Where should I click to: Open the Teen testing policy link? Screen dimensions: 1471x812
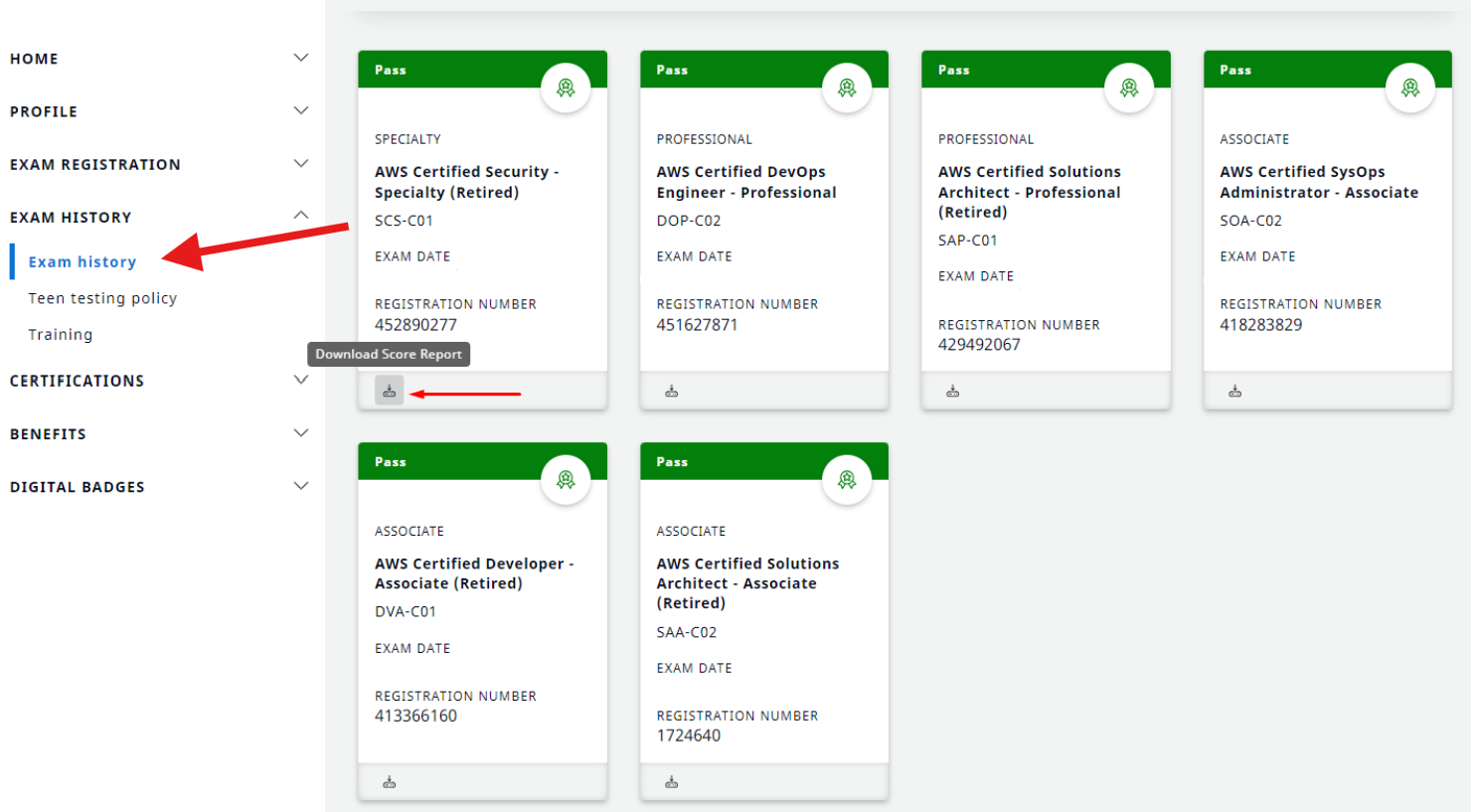coord(102,298)
